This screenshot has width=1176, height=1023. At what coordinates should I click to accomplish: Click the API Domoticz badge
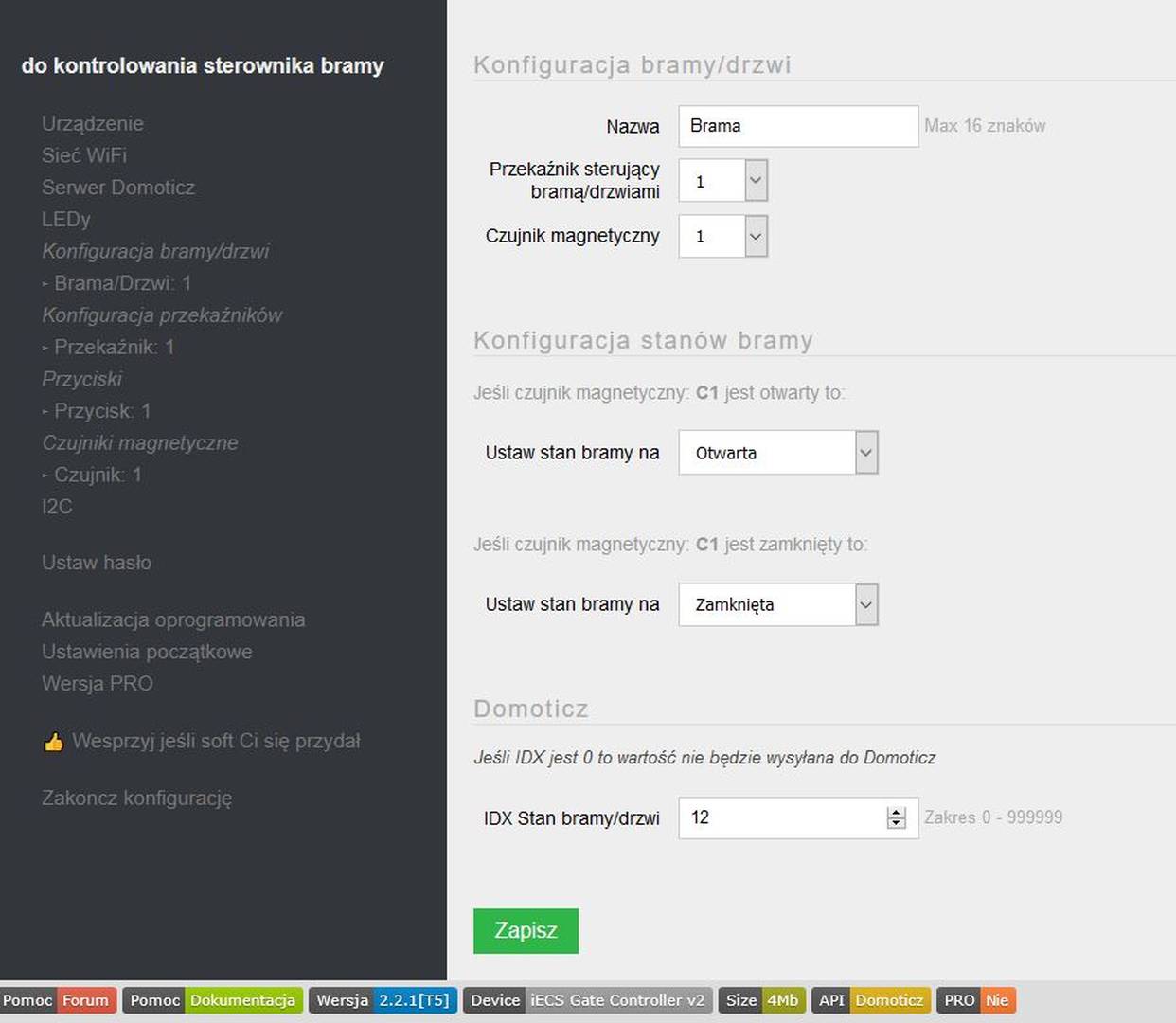click(x=871, y=1000)
